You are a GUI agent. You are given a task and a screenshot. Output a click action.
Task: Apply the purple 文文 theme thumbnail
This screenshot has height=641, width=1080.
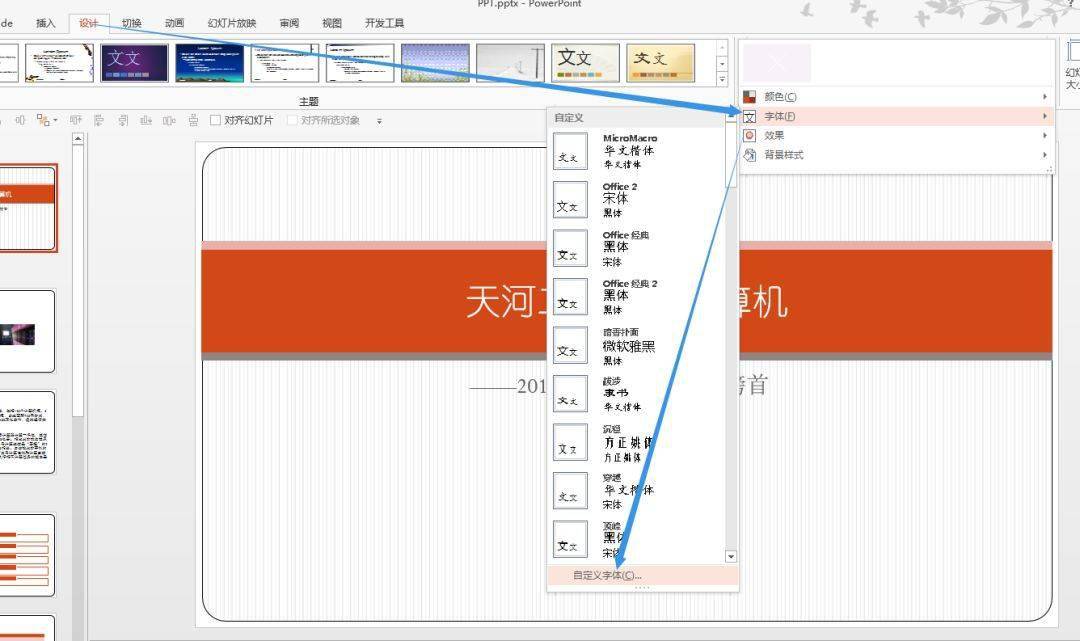tap(134, 63)
